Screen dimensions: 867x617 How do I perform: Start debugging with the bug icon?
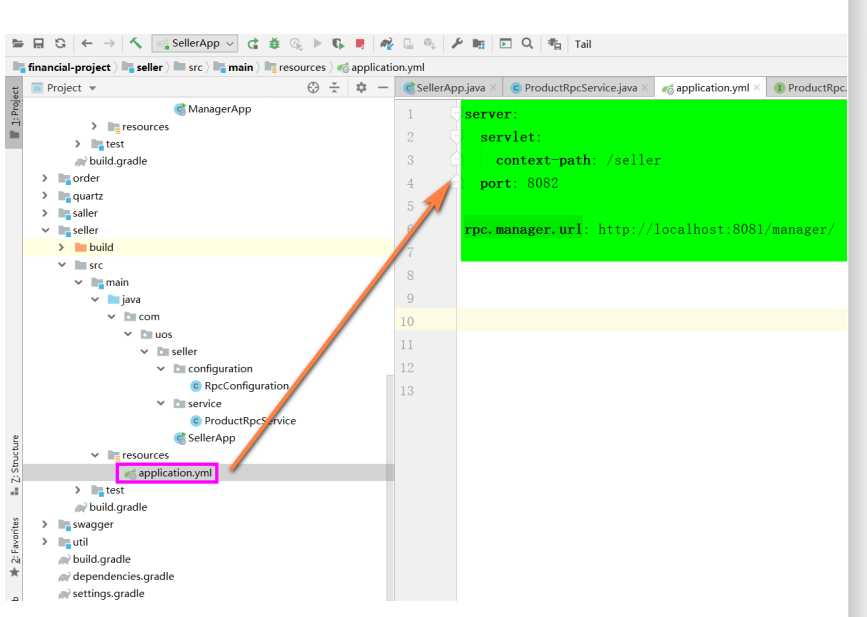[274, 44]
